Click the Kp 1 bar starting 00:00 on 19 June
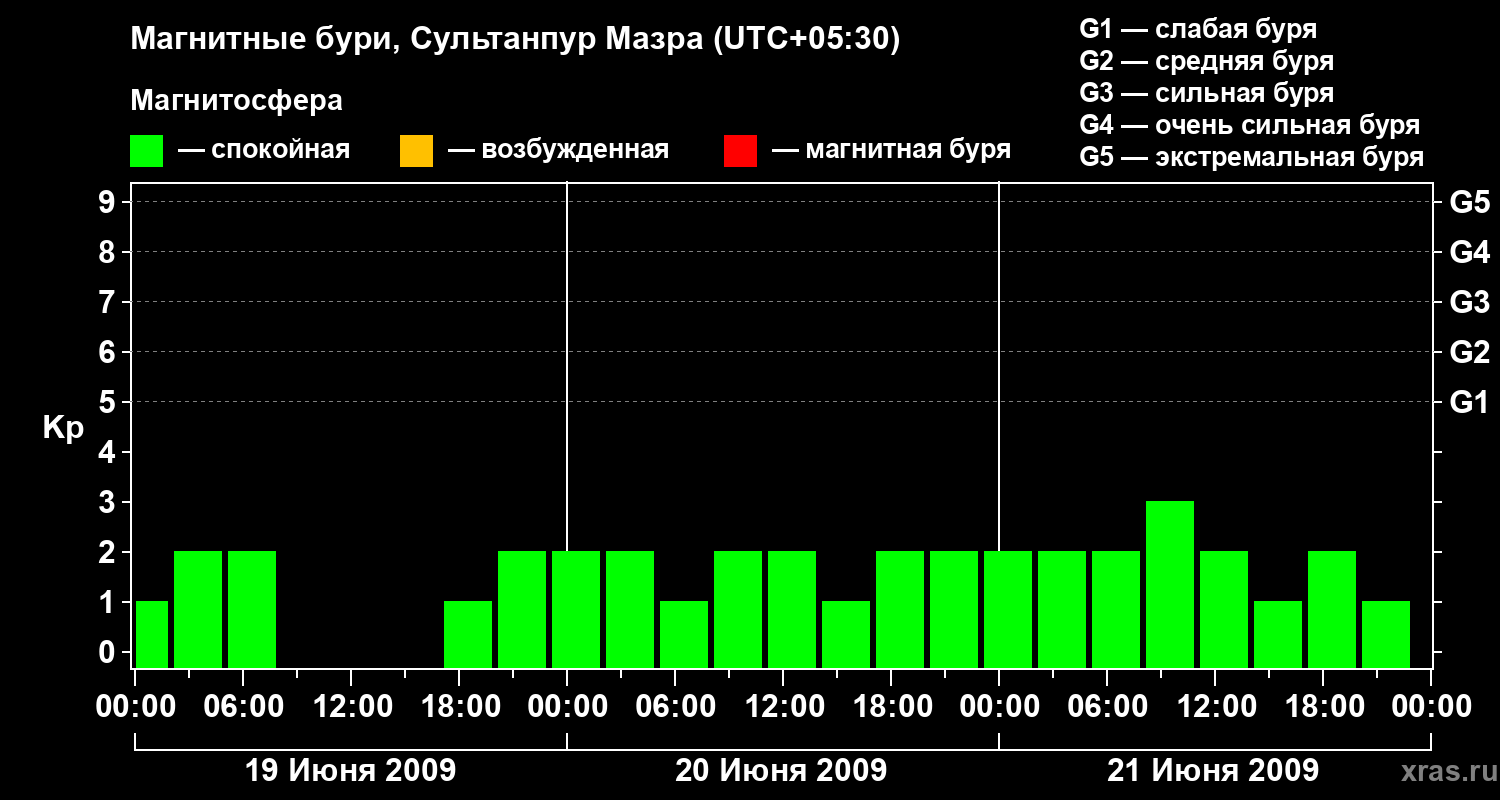1500x800 pixels. pyautogui.click(x=152, y=635)
